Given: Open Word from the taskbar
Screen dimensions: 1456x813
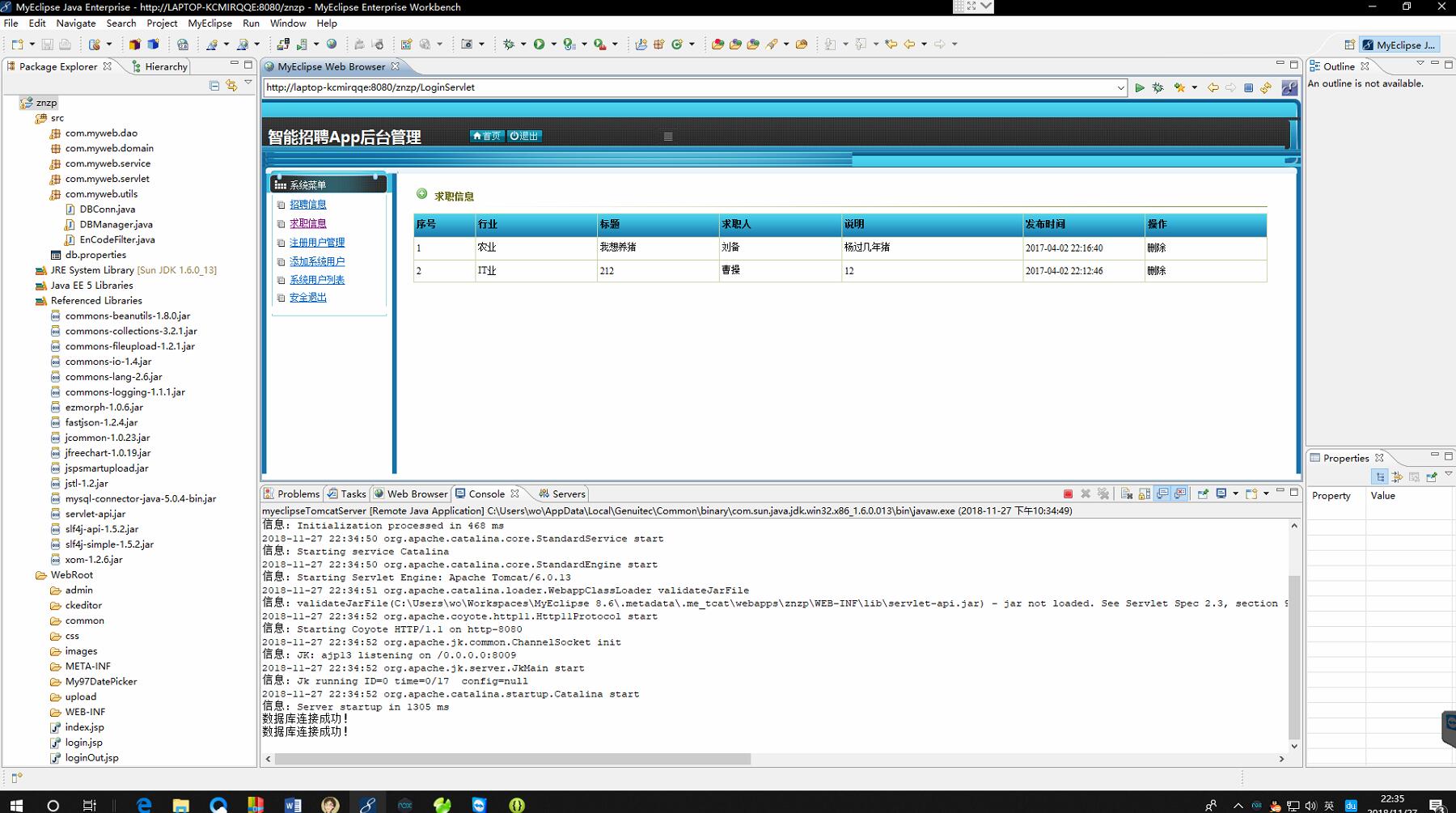Looking at the screenshot, I should 293,805.
